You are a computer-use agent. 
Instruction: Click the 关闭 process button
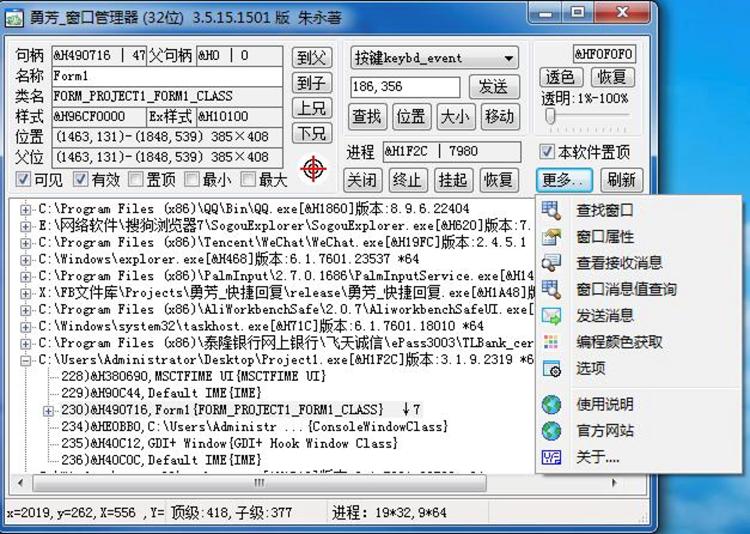pos(363,180)
